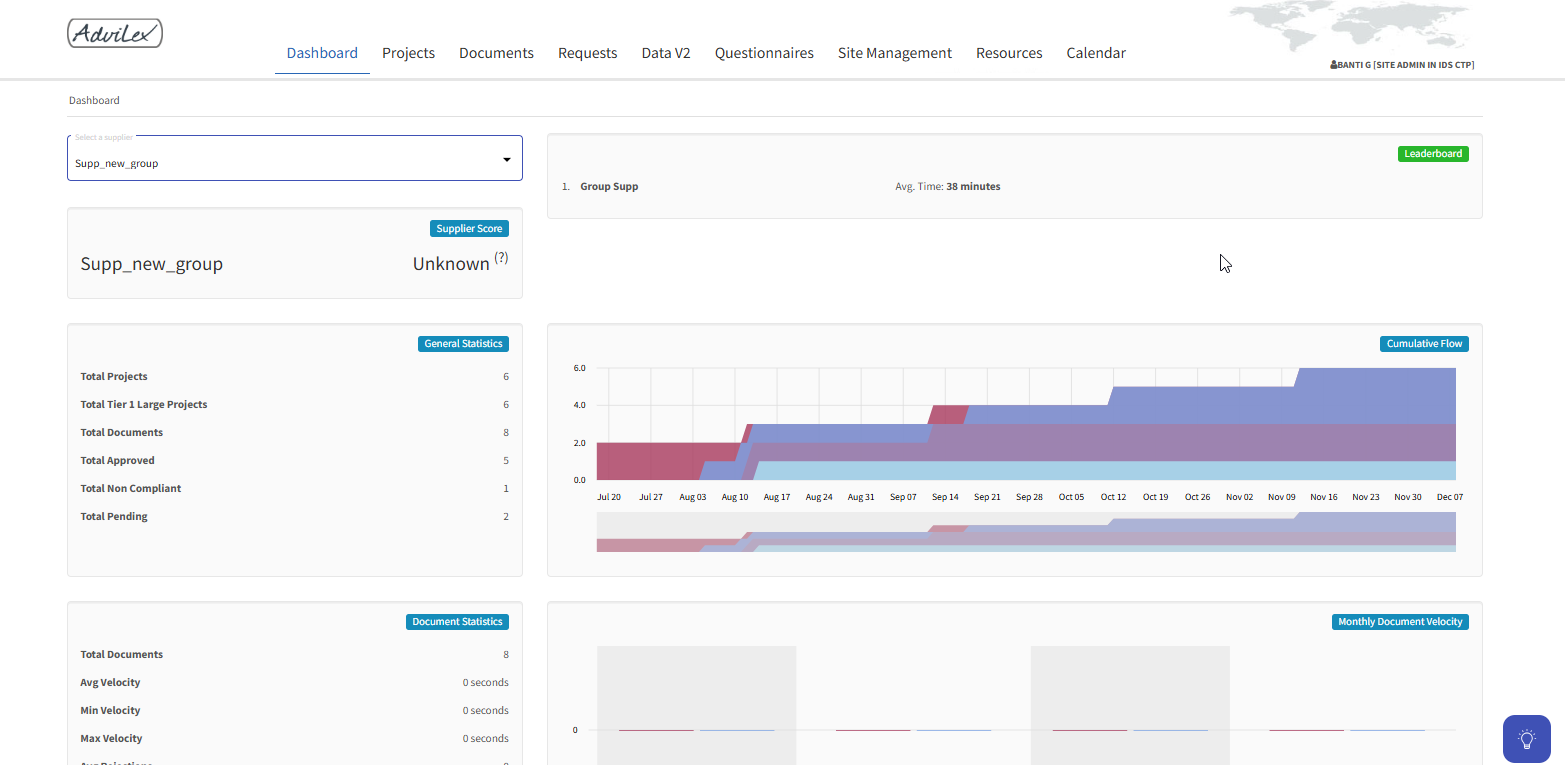1565x765 pixels.
Task: Click the Advilex logo
Action: (115, 34)
